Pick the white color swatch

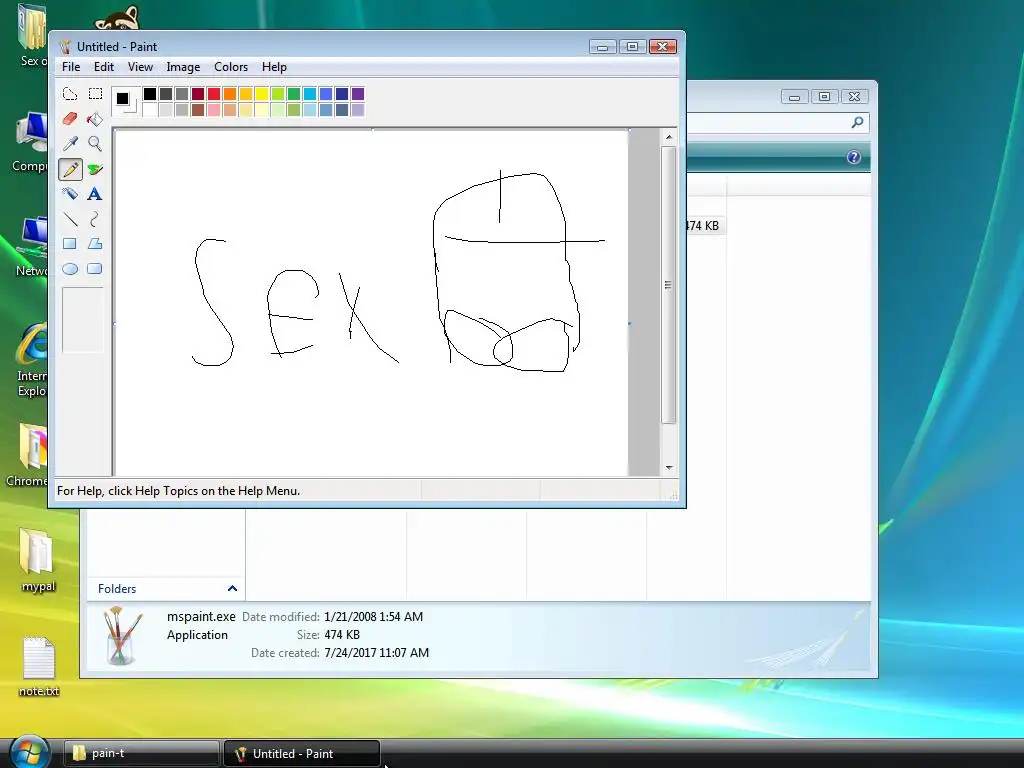click(x=150, y=110)
